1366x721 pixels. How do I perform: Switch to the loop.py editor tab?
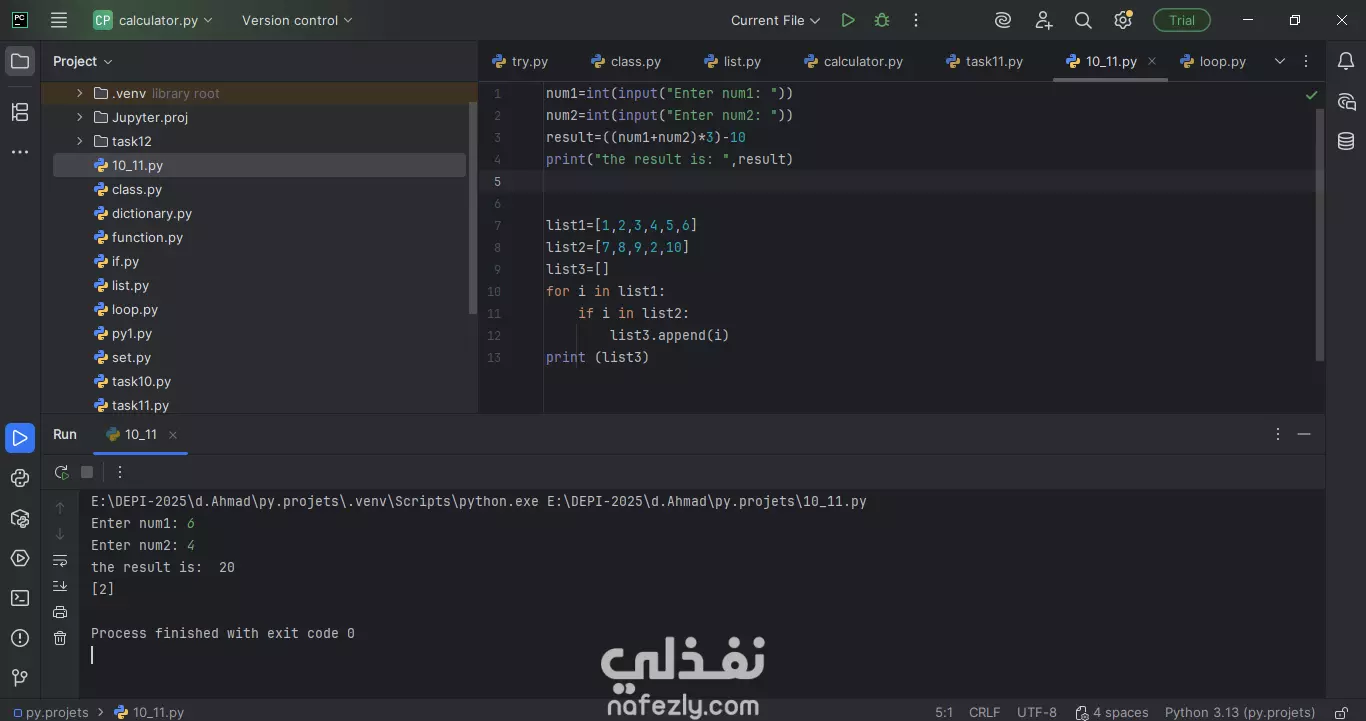1213,61
